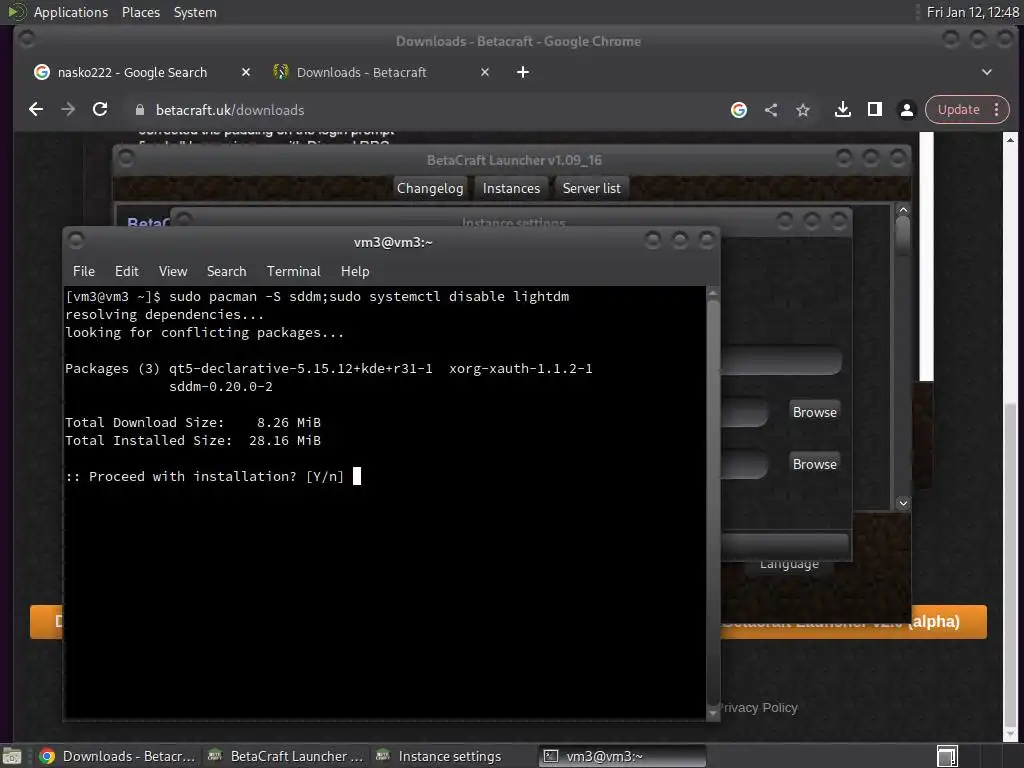This screenshot has height=768, width=1024.
Task: Open a new Chrome tab
Action: 523,72
